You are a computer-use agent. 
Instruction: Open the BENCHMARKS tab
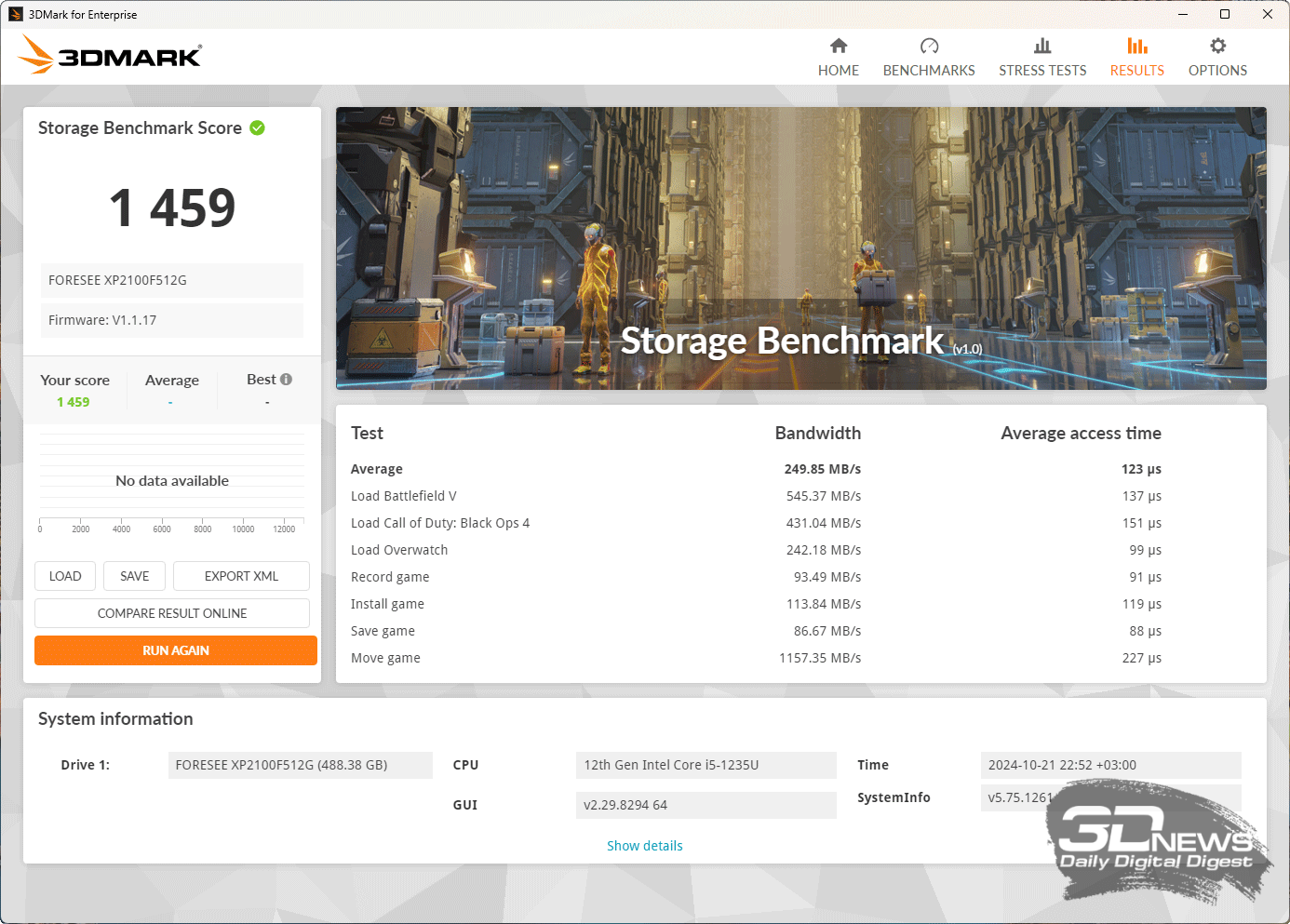pyautogui.click(x=929, y=71)
